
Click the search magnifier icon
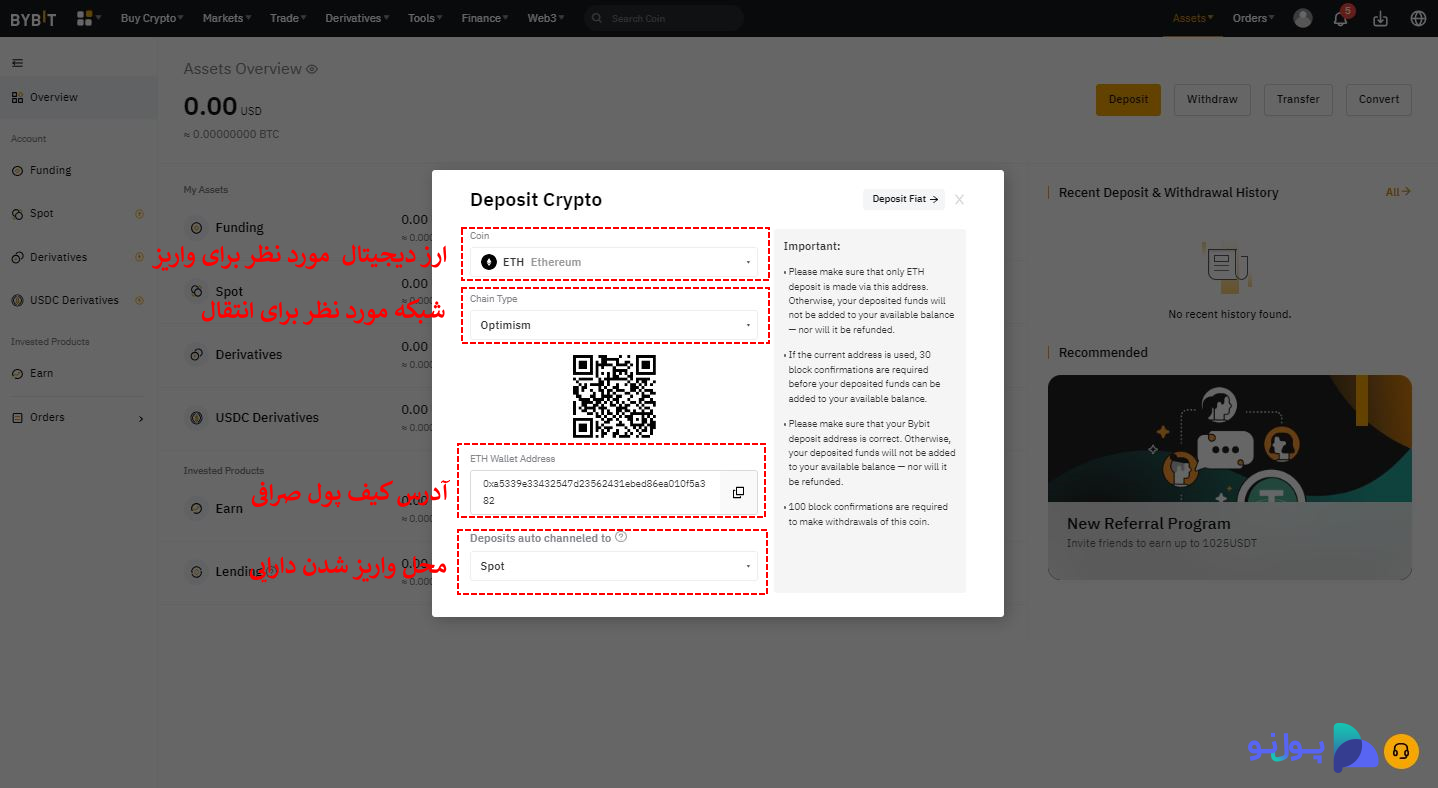coord(598,18)
